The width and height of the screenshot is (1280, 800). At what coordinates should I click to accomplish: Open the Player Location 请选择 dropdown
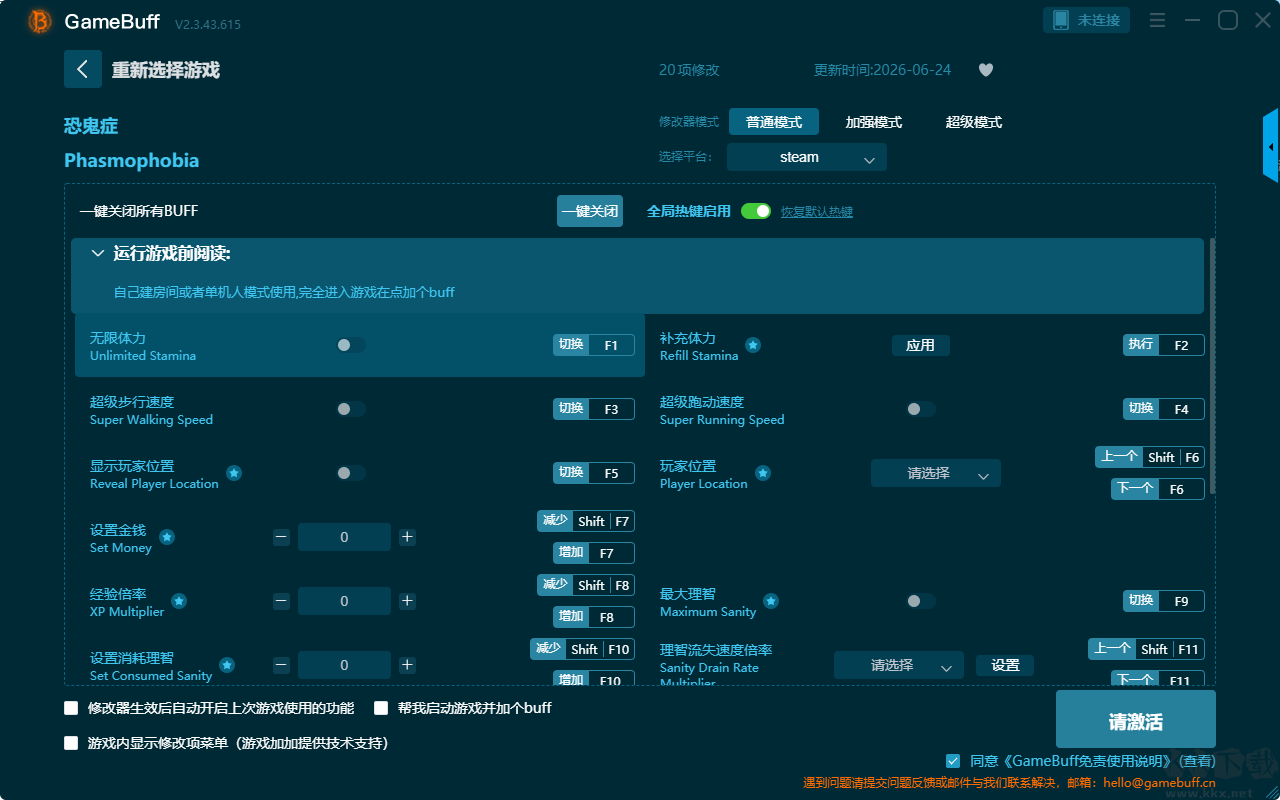tap(936, 473)
